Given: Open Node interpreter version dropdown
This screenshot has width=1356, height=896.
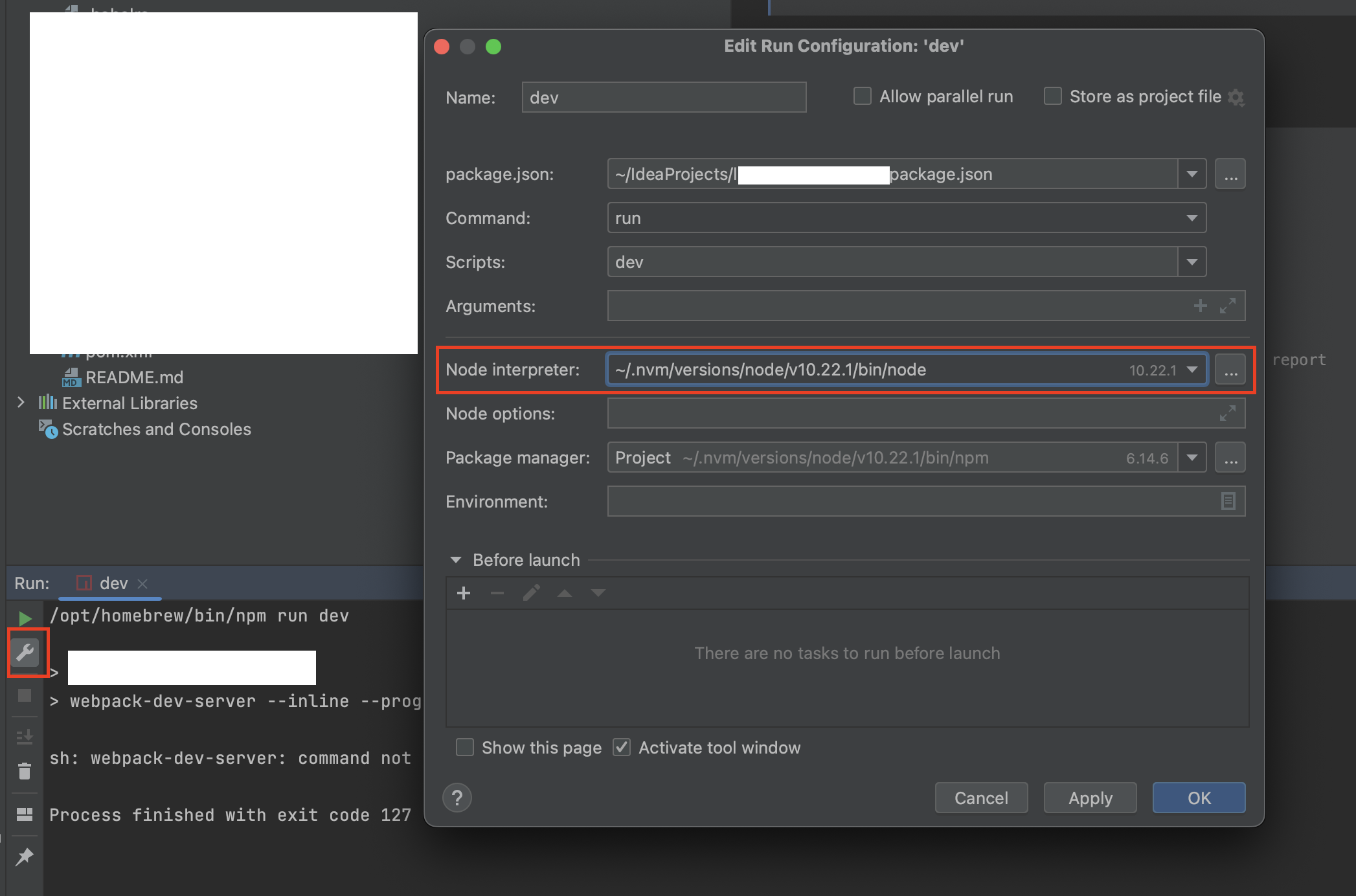Looking at the screenshot, I should pos(1192,370).
